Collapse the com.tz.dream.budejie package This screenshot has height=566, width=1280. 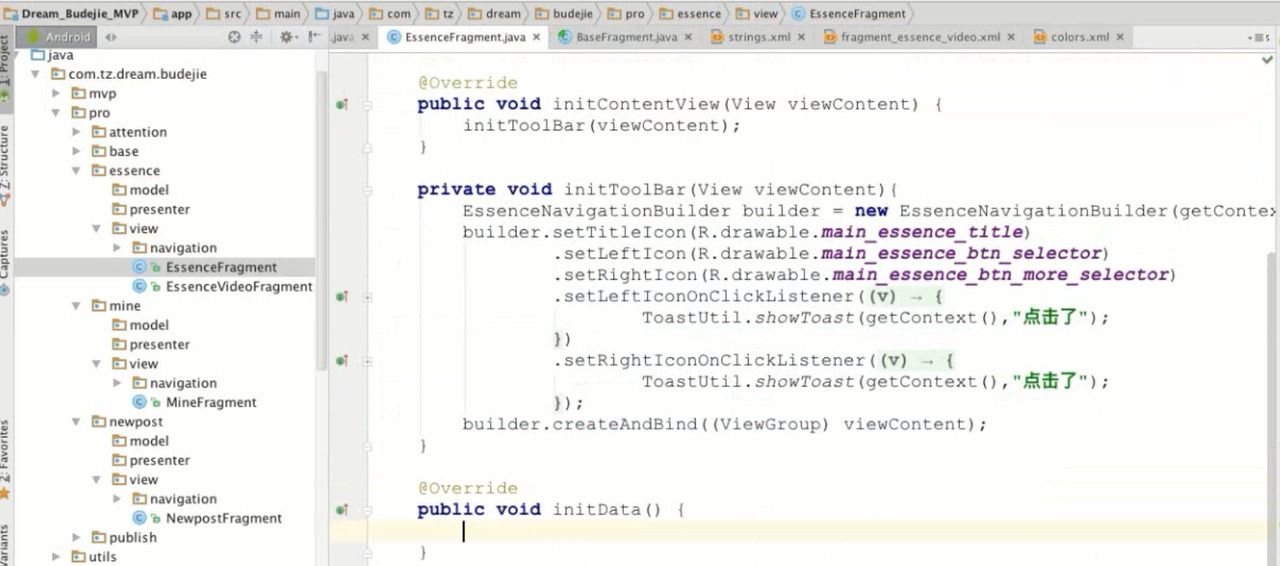click(x=35, y=74)
